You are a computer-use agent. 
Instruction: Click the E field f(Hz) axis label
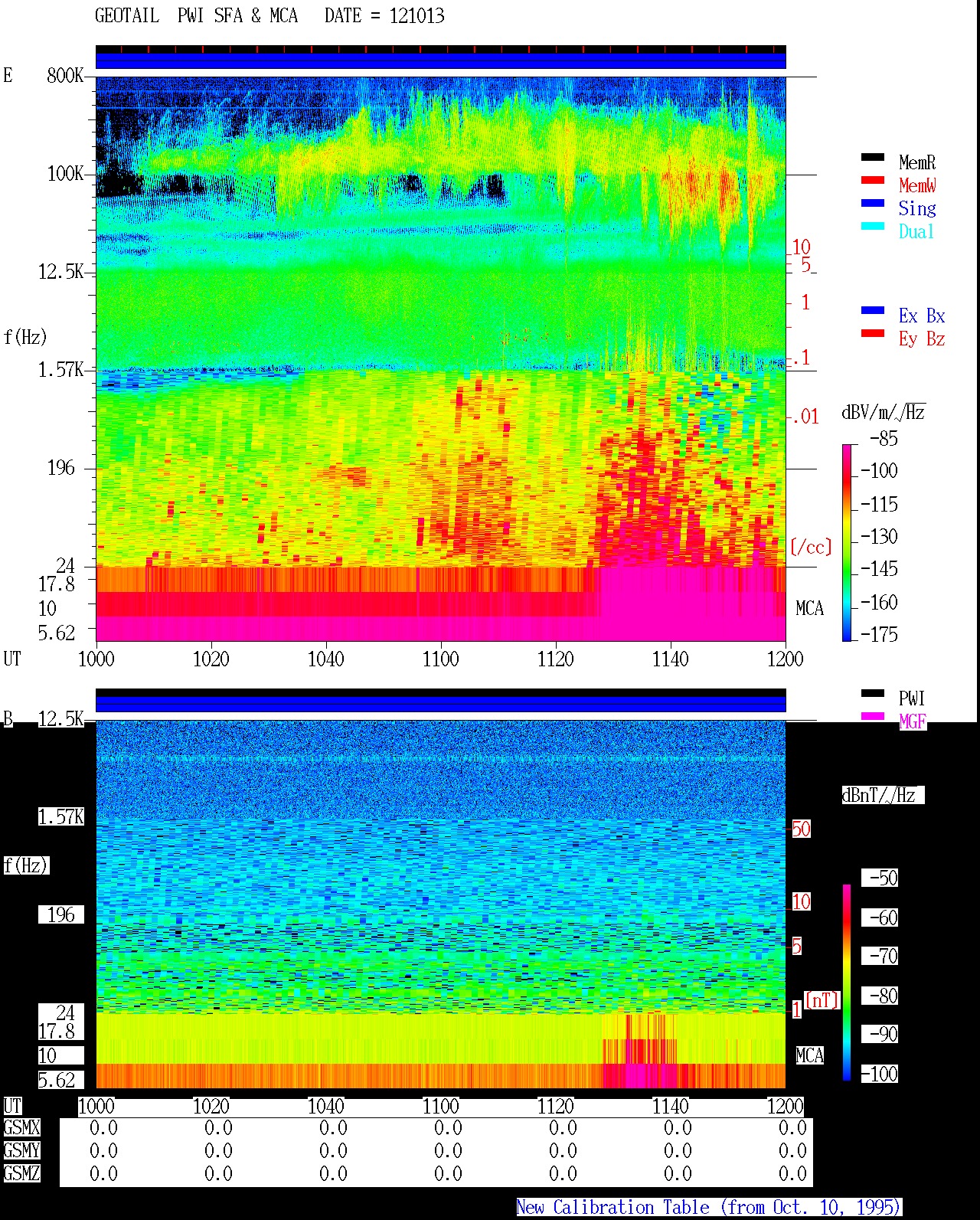click(x=25, y=337)
